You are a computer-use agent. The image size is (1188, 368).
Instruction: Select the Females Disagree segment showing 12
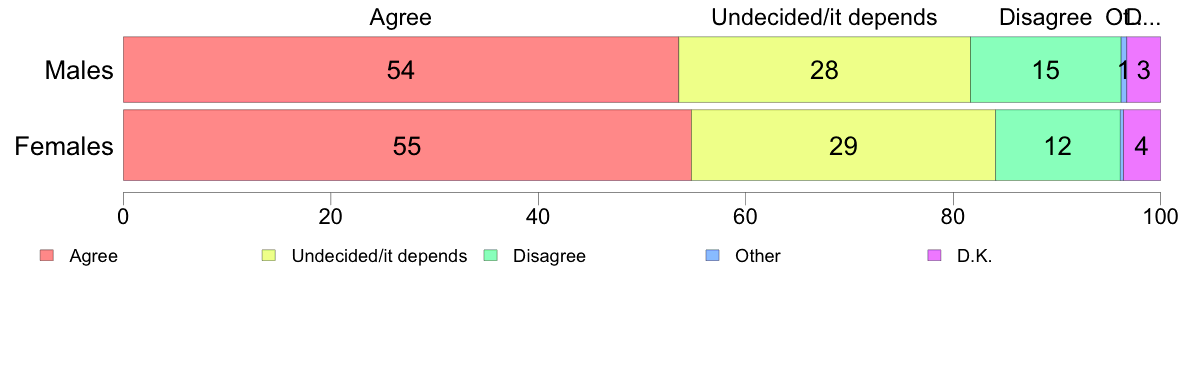click(1058, 145)
